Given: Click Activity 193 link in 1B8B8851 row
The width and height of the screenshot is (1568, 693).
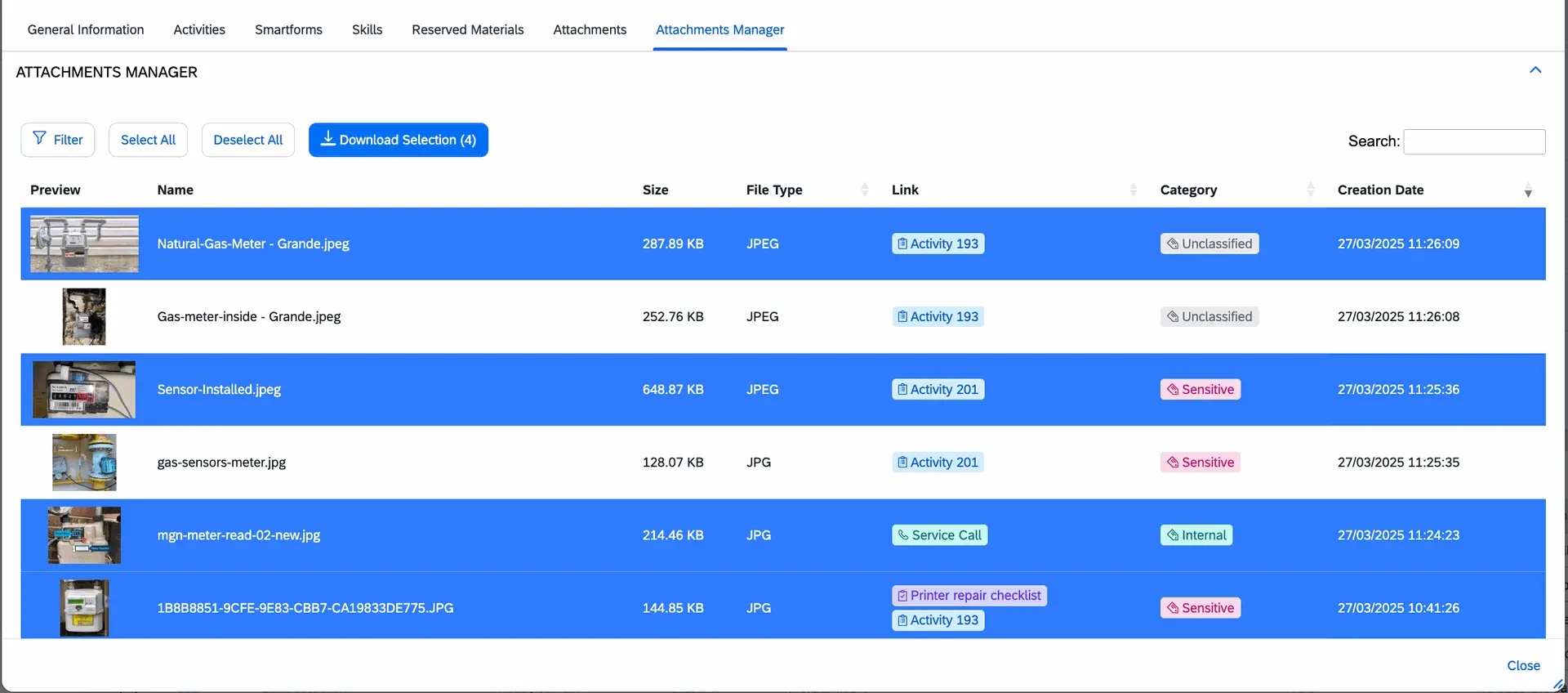Looking at the screenshot, I should point(938,620).
